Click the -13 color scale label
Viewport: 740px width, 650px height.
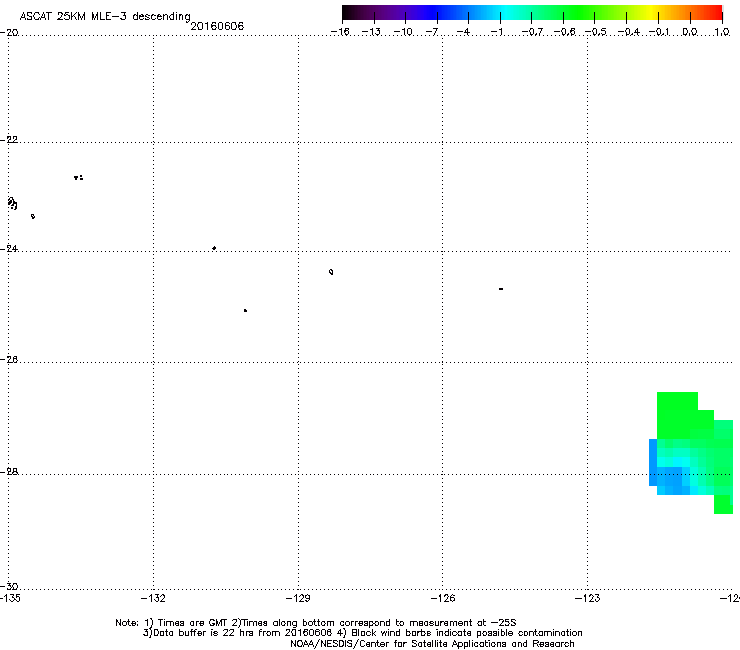pos(371,32)
